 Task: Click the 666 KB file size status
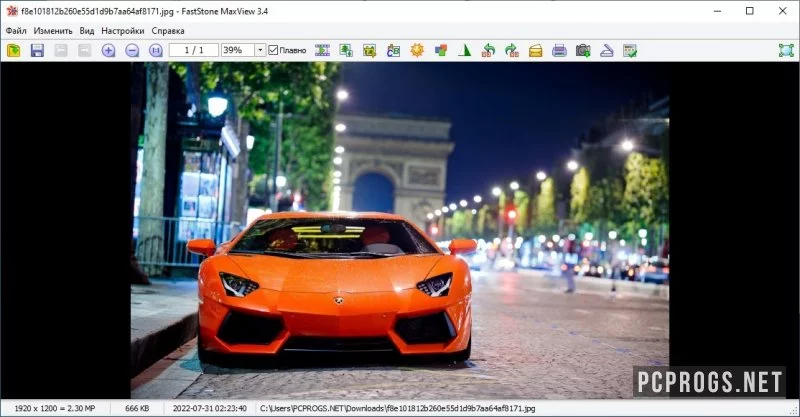coord(137,408)
